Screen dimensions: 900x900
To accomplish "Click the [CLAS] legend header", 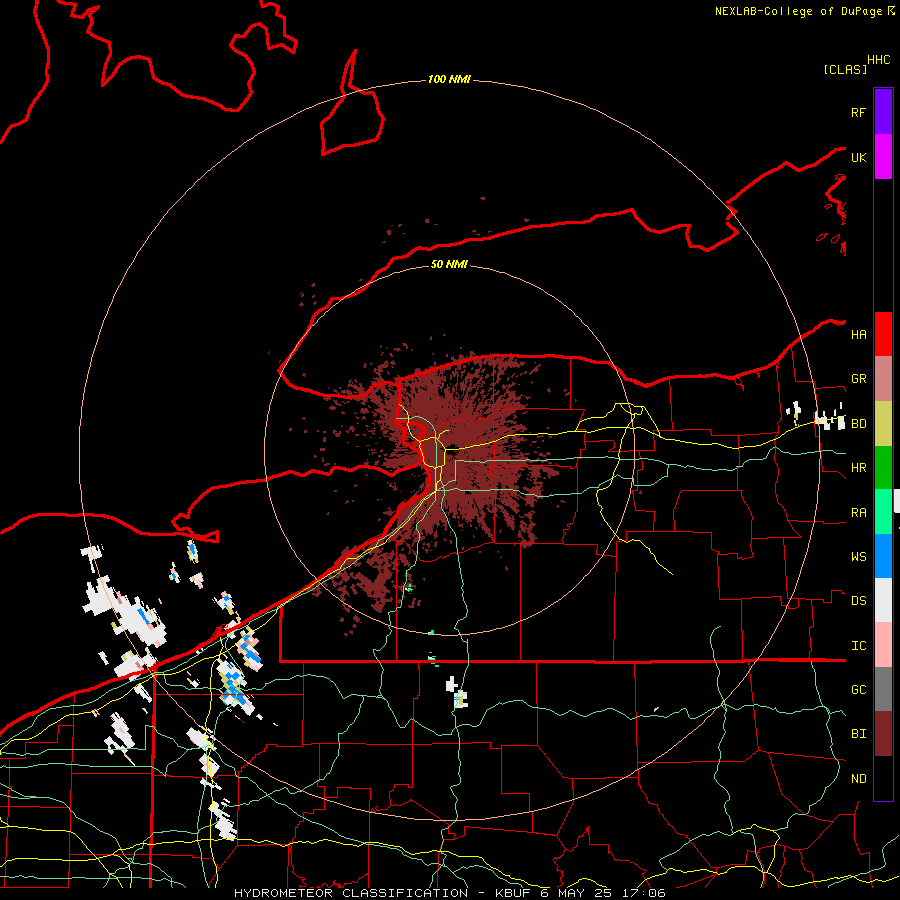I will pyautogui.click(x=845, y=69).
